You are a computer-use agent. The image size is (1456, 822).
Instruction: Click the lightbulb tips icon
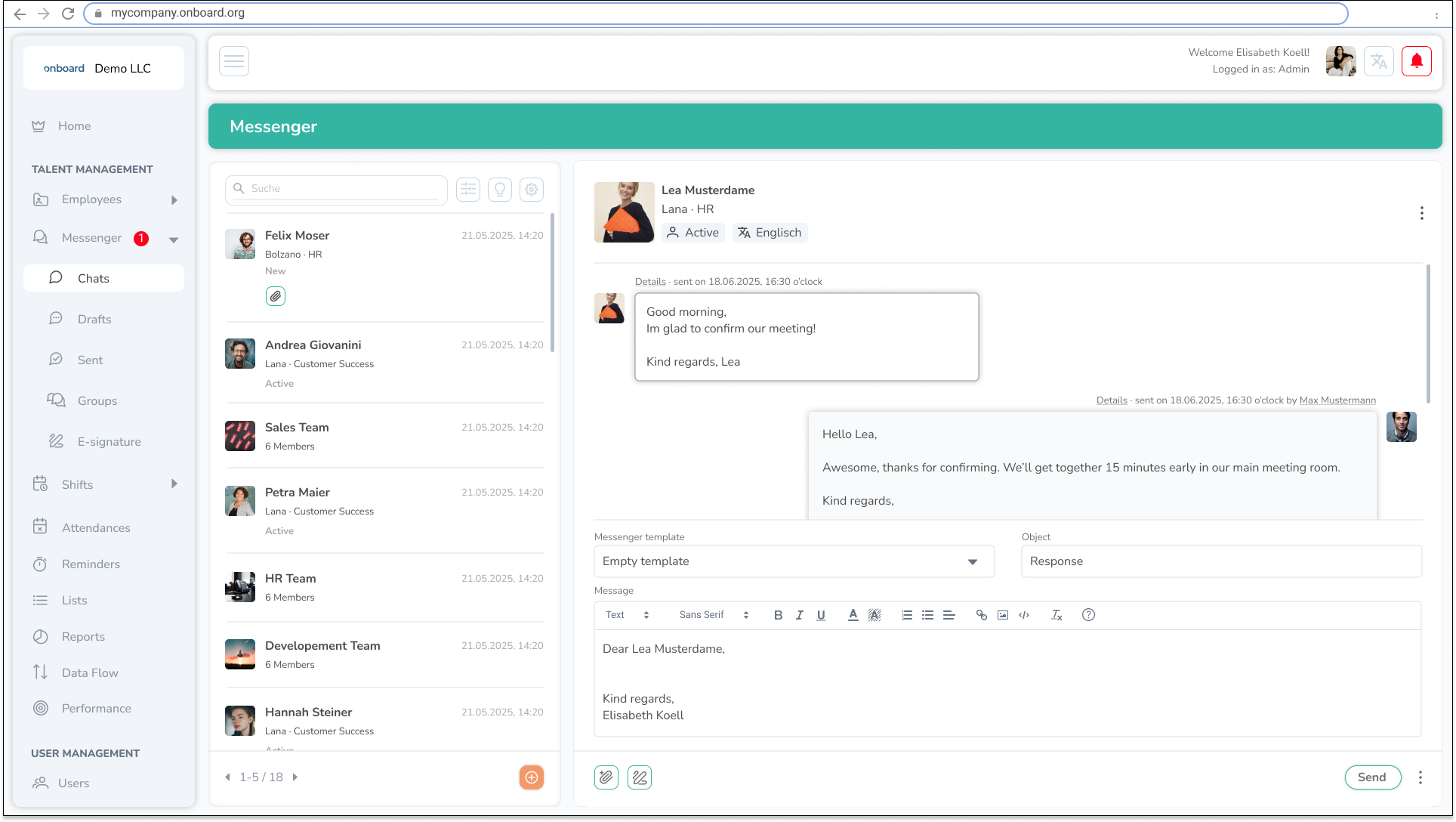(x=500, y=189)
